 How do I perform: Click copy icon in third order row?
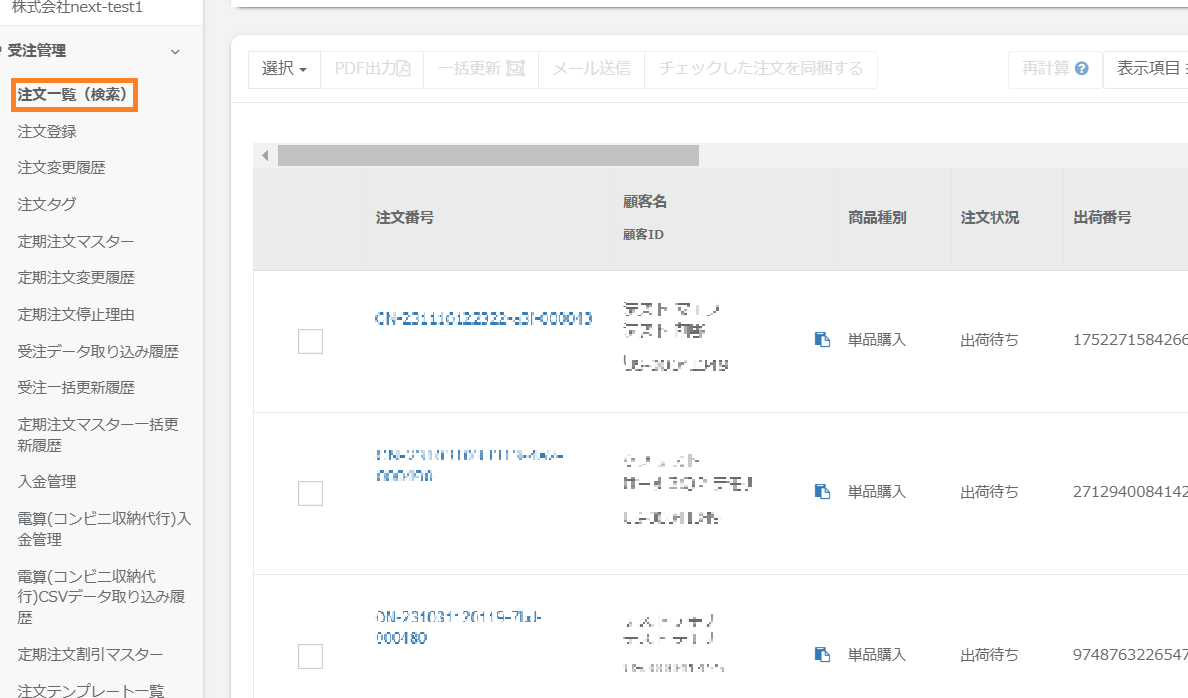point(822,655)
